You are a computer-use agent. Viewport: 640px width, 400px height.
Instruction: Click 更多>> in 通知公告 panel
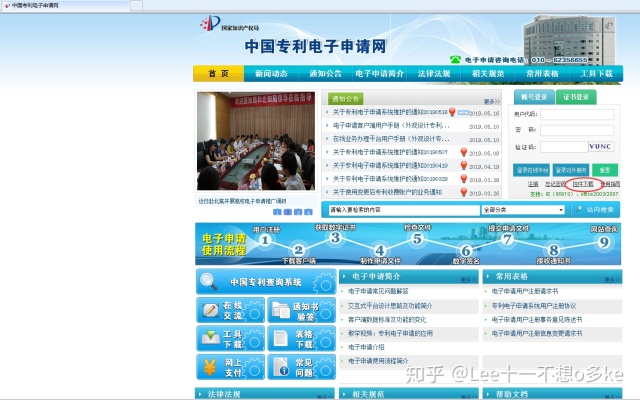[x=492, y=101]
